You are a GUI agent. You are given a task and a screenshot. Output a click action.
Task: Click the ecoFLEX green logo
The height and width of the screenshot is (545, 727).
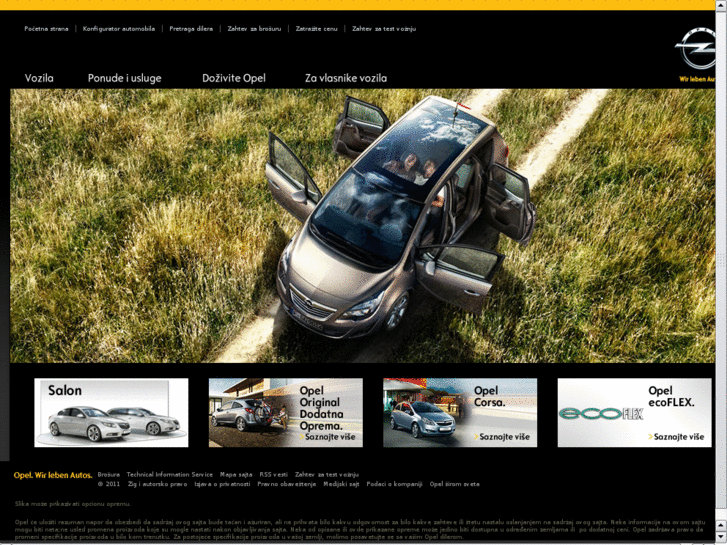point(601,413)
